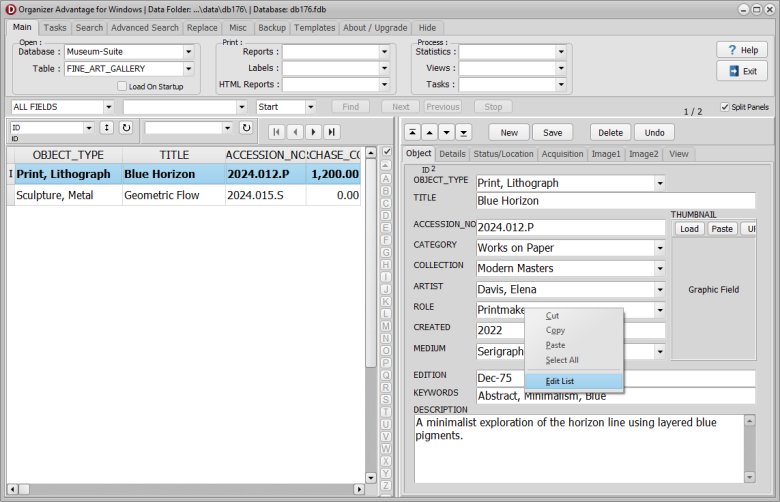The width and height of the screenshot is (780, 502).
Task: Switch to the Status/Location tab
Action: click(x=503, y=154)
